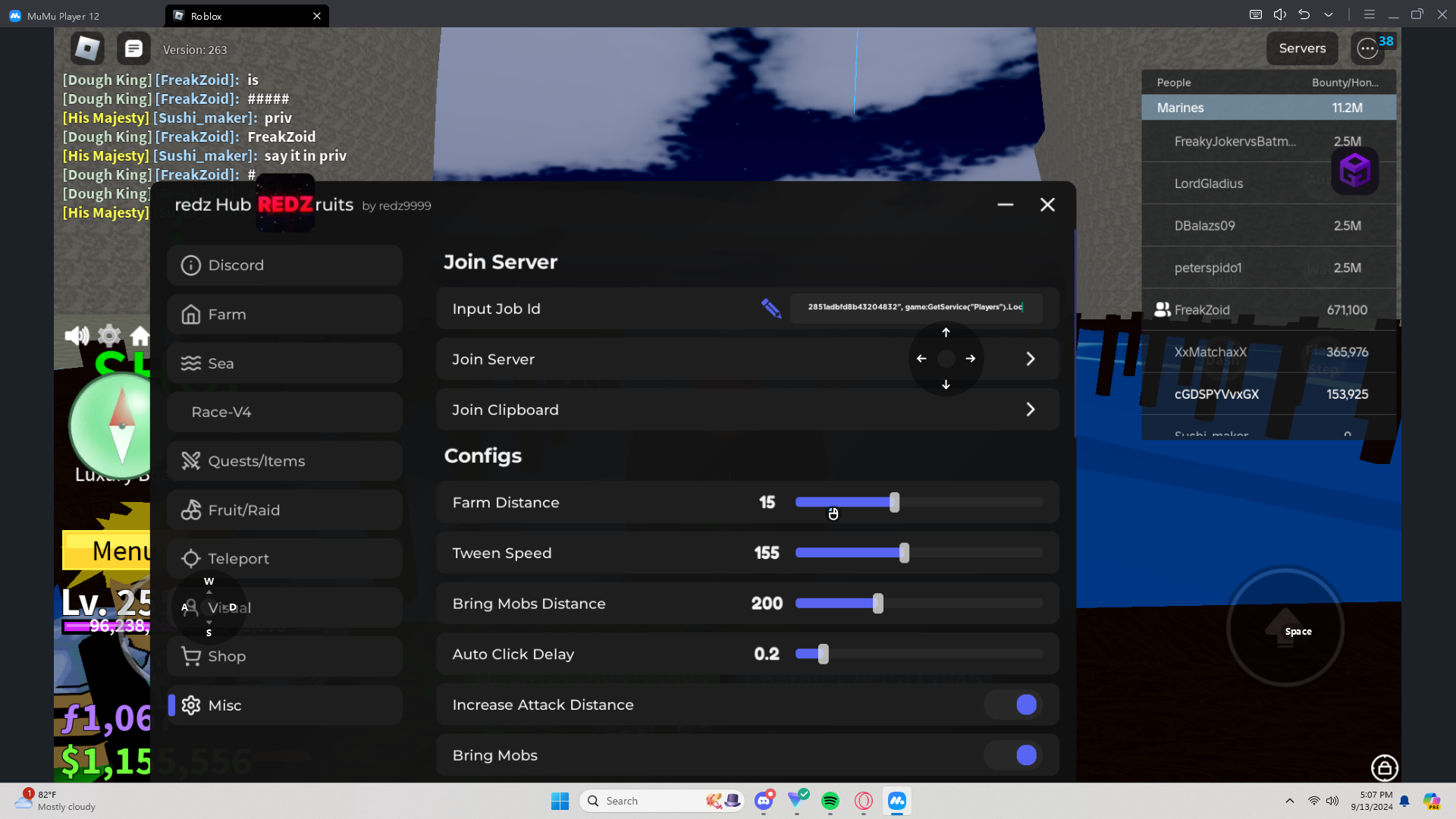Open the three-dots notifications button
The width and height of the screenshot is (1456, 819).
coord(1367,49)
